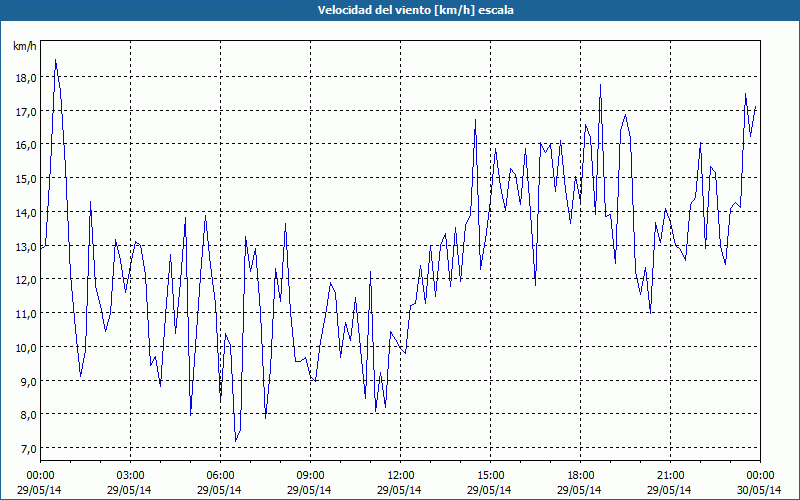800x500 pixels.
Task: Click the '18,0' y-axis value
Action: pyautogui.click(x=26, y=78)
